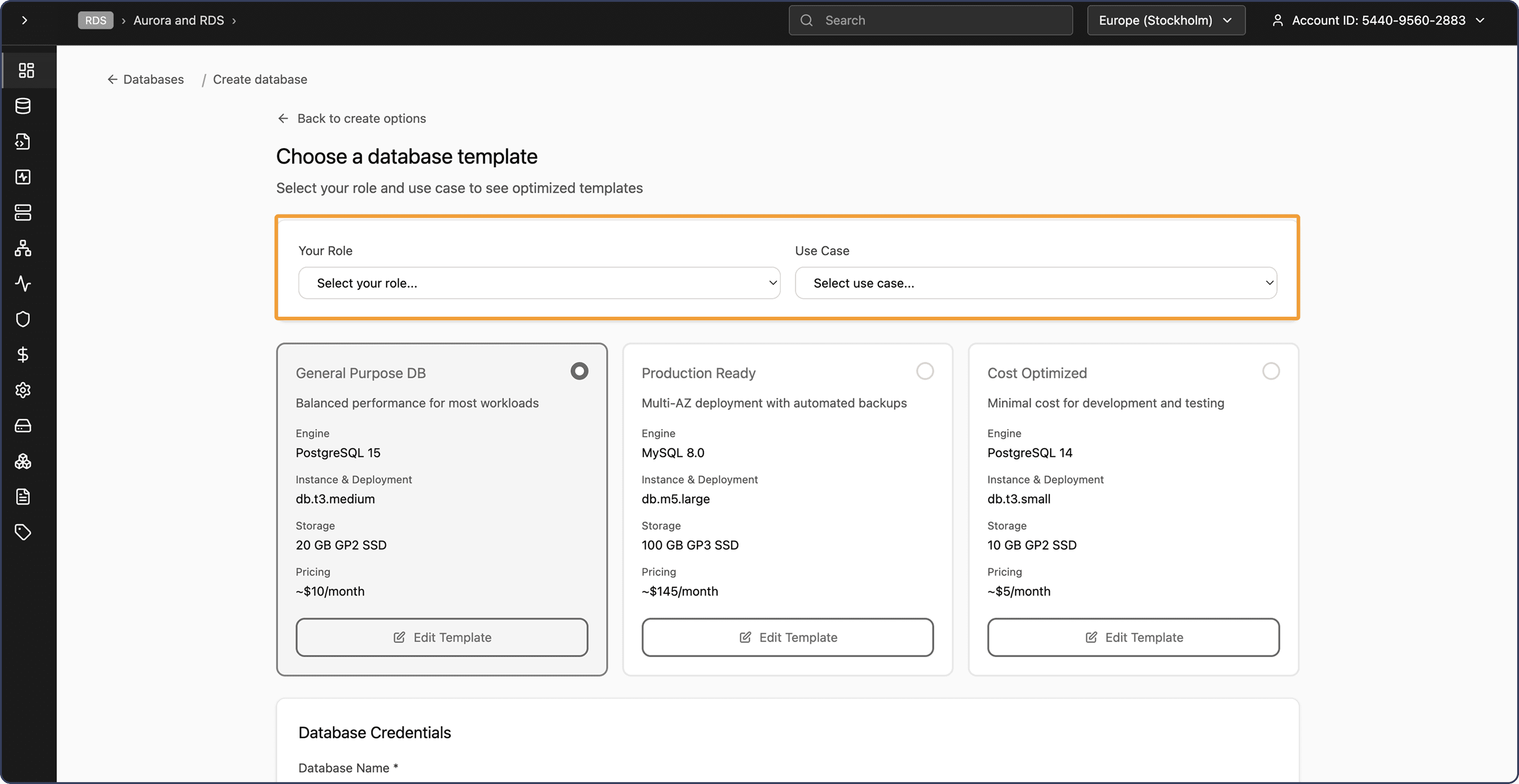The width and height of the screenshot is (1519, 784).
Task: Choose the Cost Optimized template radio
Action: tap(1271, 371)
